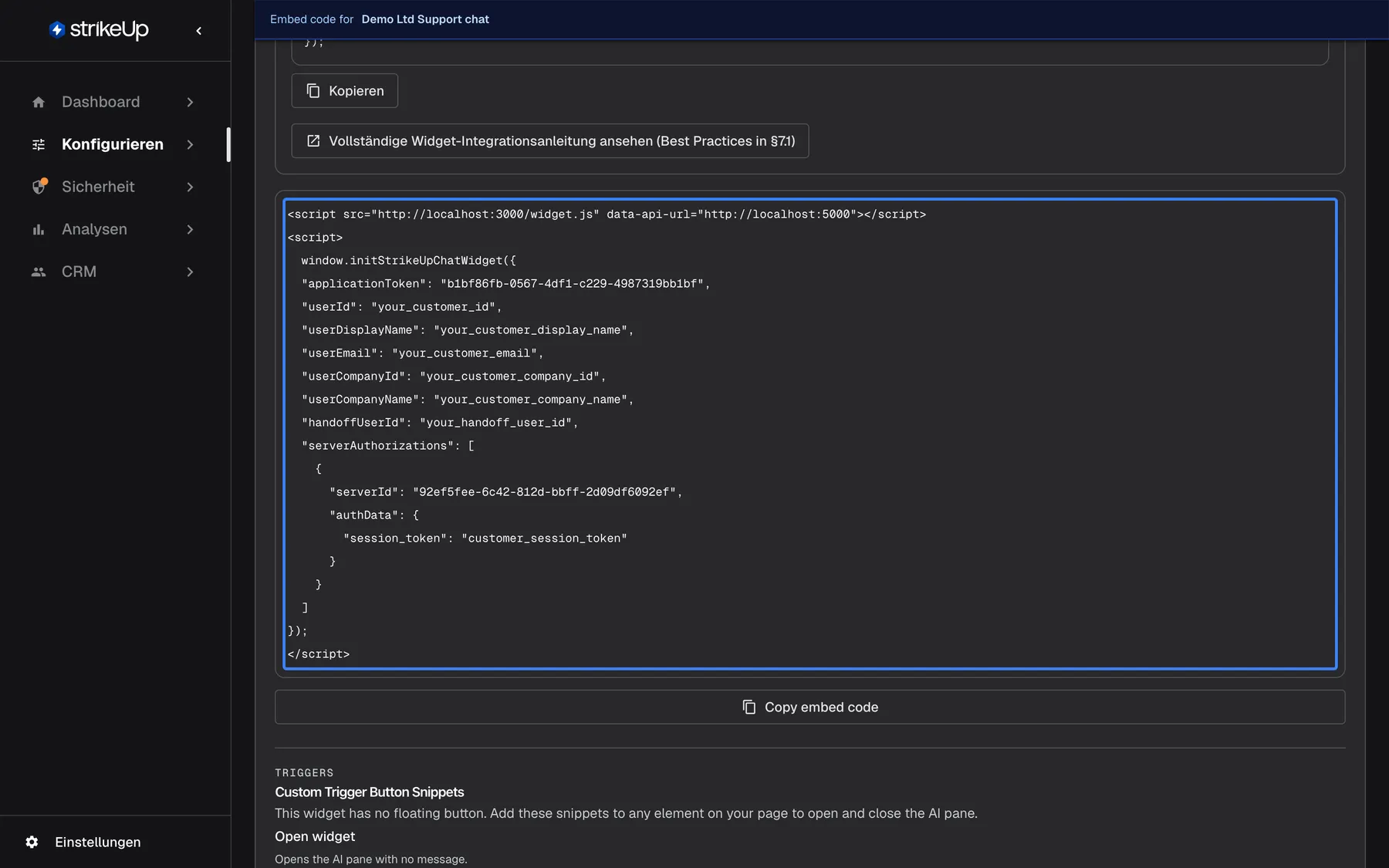This screenshot has height=868, width=1389.
Task: Click the handoffUserId line in the code
Action: (x=440, y=423)
